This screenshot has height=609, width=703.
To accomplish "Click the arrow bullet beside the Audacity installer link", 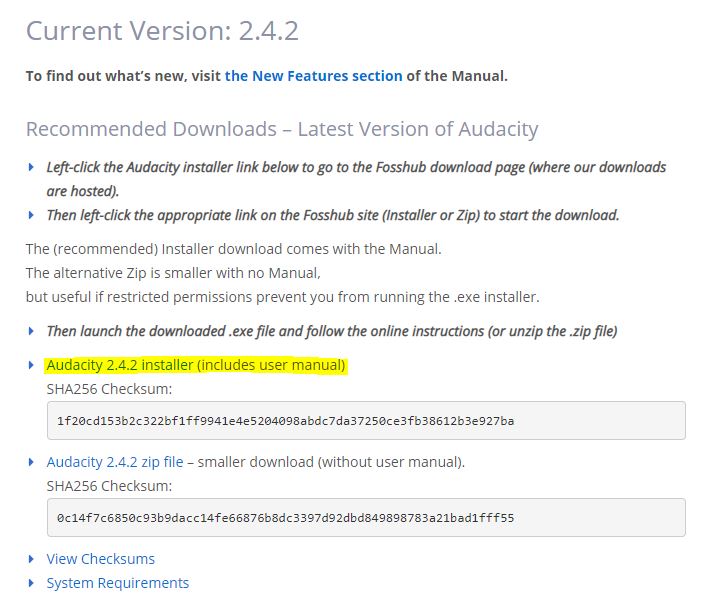I will [31, 365].
